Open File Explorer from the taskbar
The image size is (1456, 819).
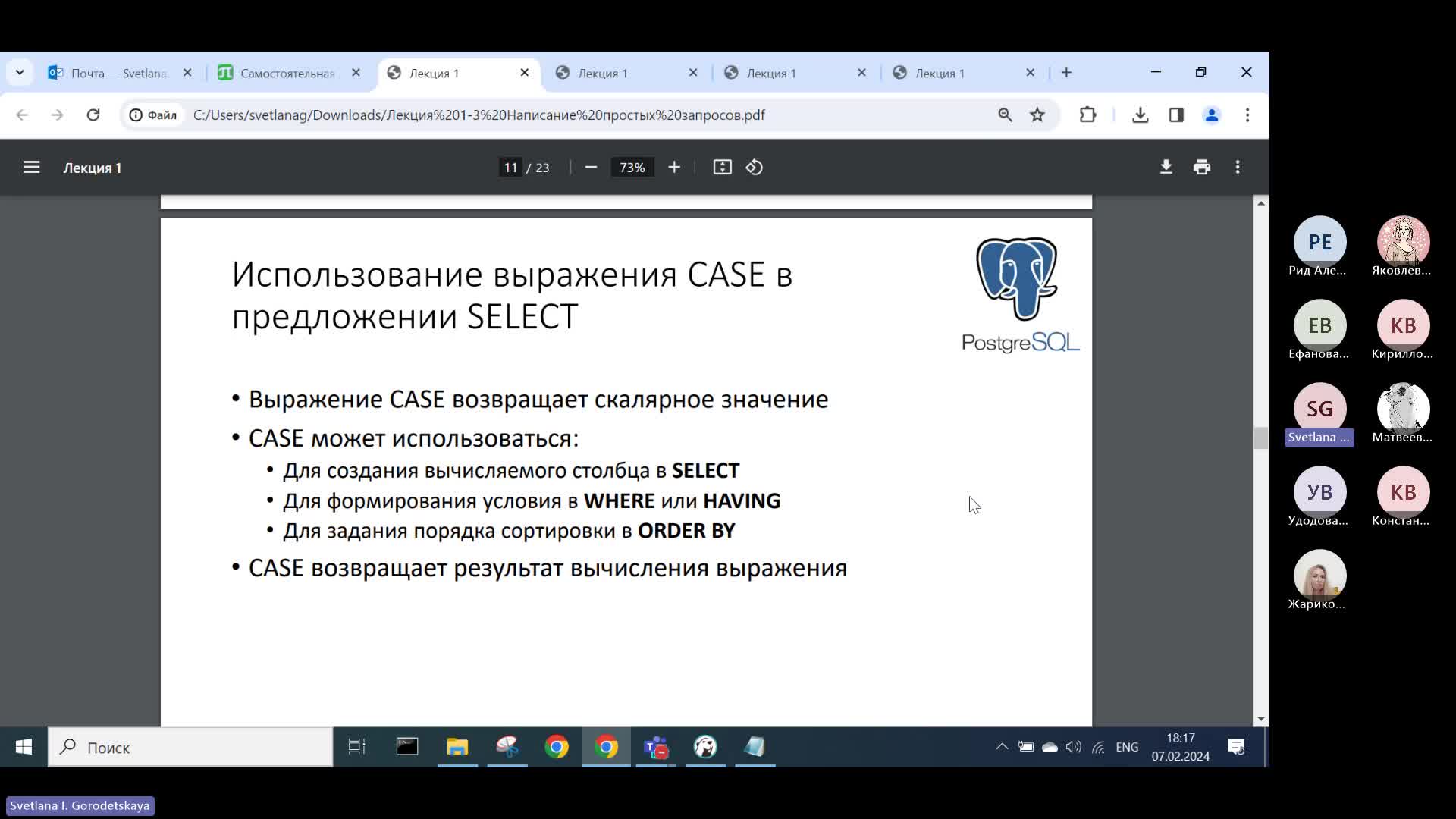[x=457, y=747]
